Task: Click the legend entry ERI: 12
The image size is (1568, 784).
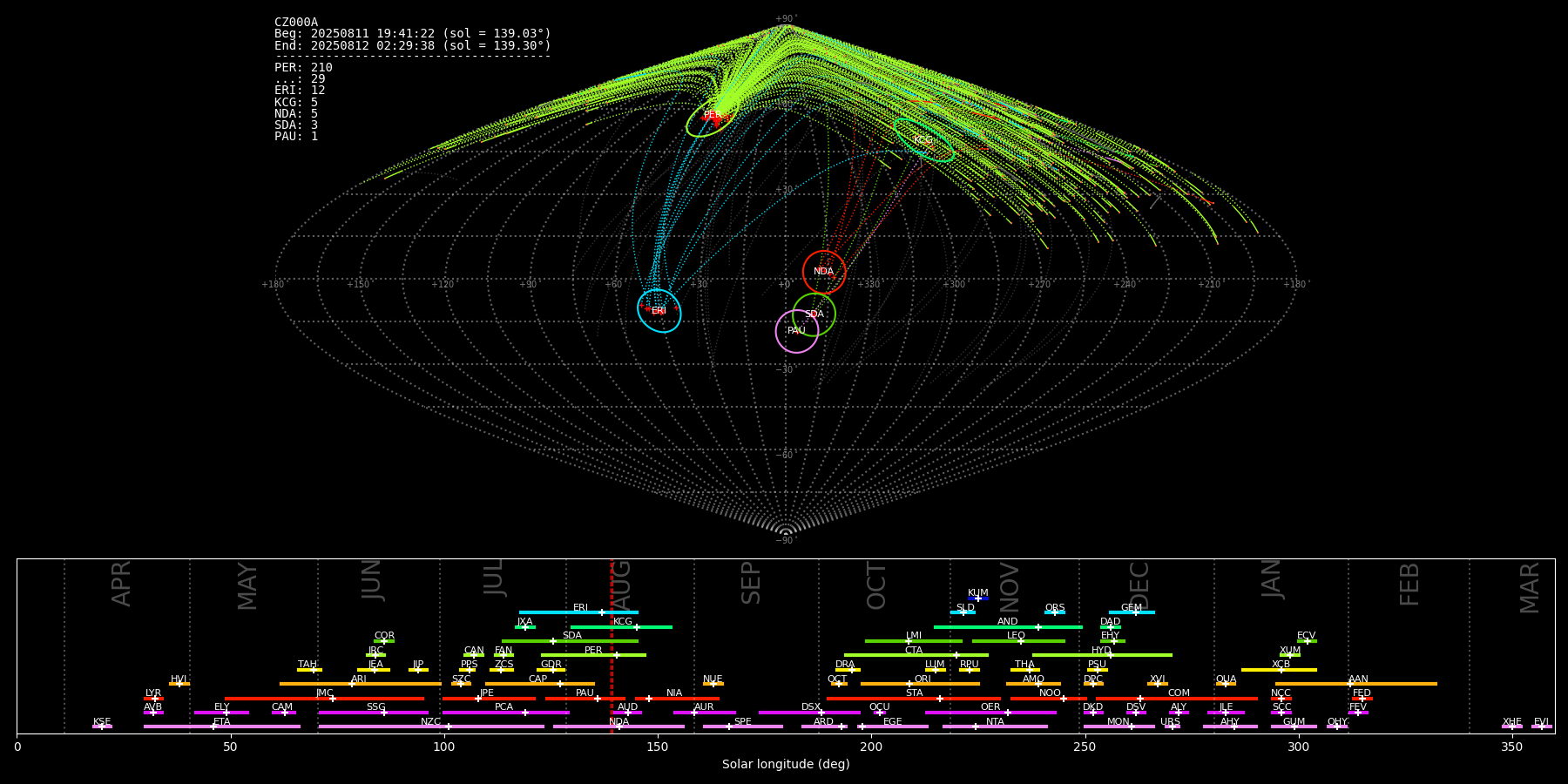Action: (300, 91)
